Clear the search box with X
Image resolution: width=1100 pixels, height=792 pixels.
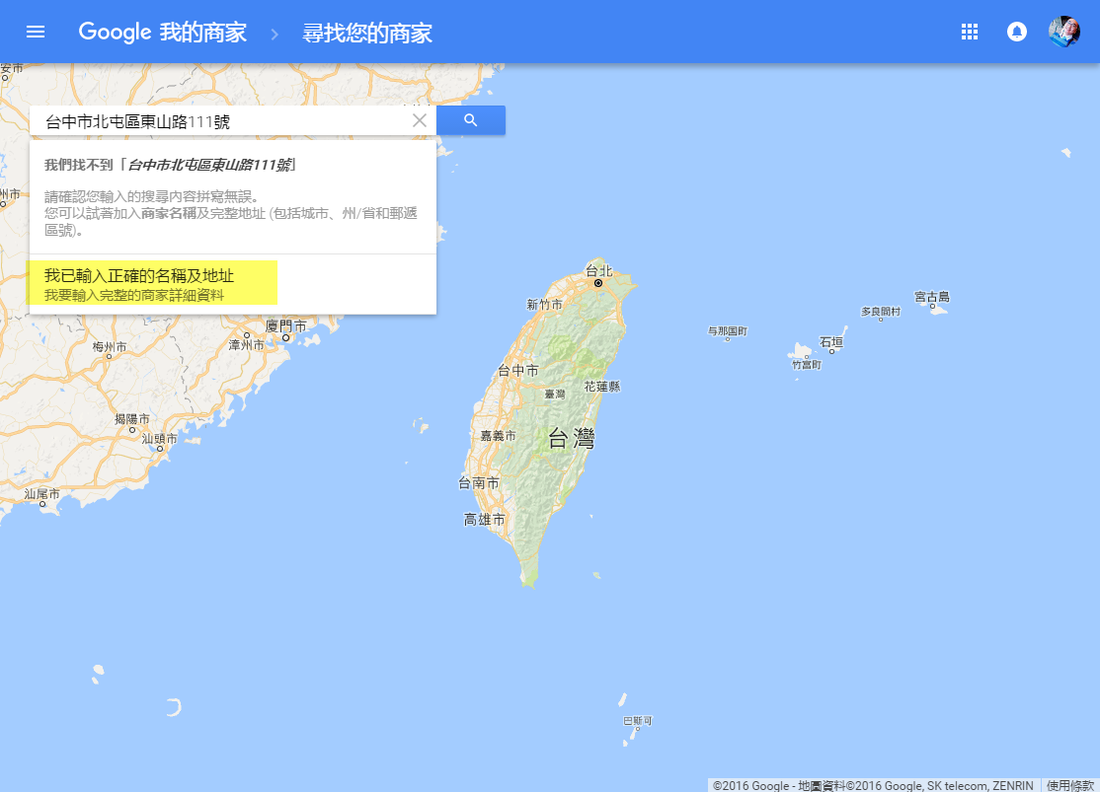point(420,121)
